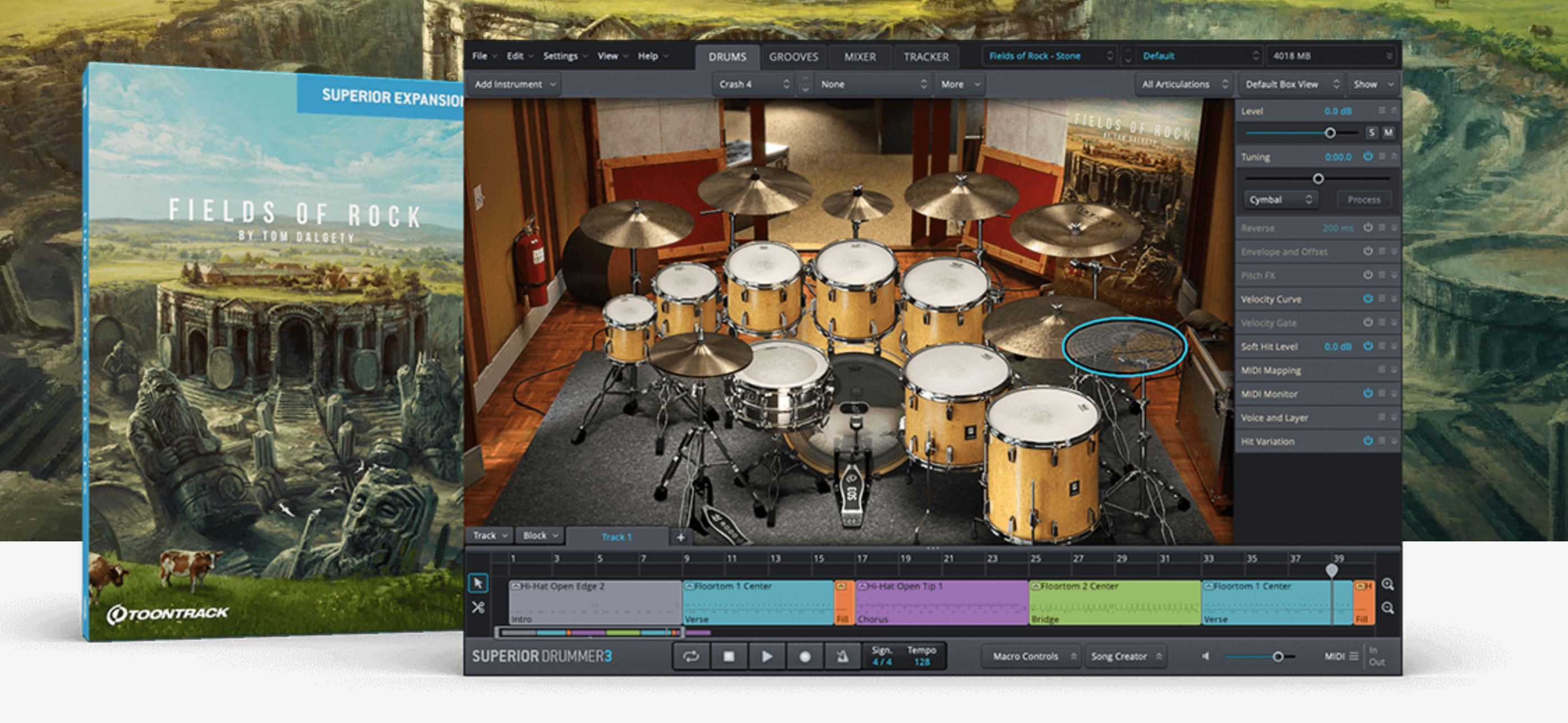Collapse the Level section
Screen dimensions: 1568x723
(1394, 111)
